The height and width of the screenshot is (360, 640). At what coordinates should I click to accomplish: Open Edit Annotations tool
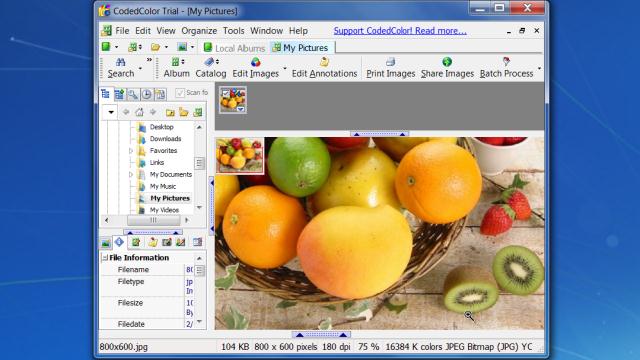point(324,68)
